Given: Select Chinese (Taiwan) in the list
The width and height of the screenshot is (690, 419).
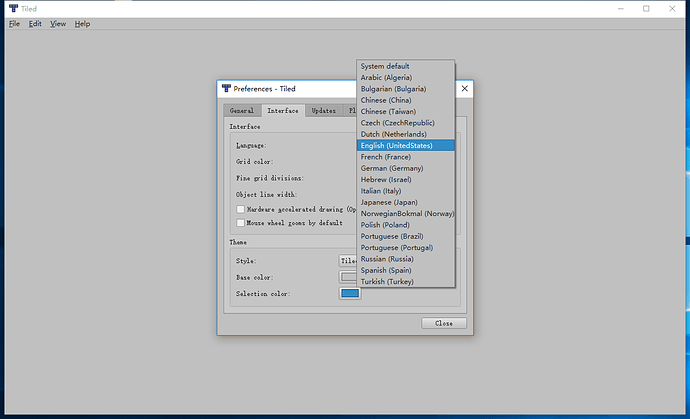Looking at the screenshot, I should click(x=405, y=111).
